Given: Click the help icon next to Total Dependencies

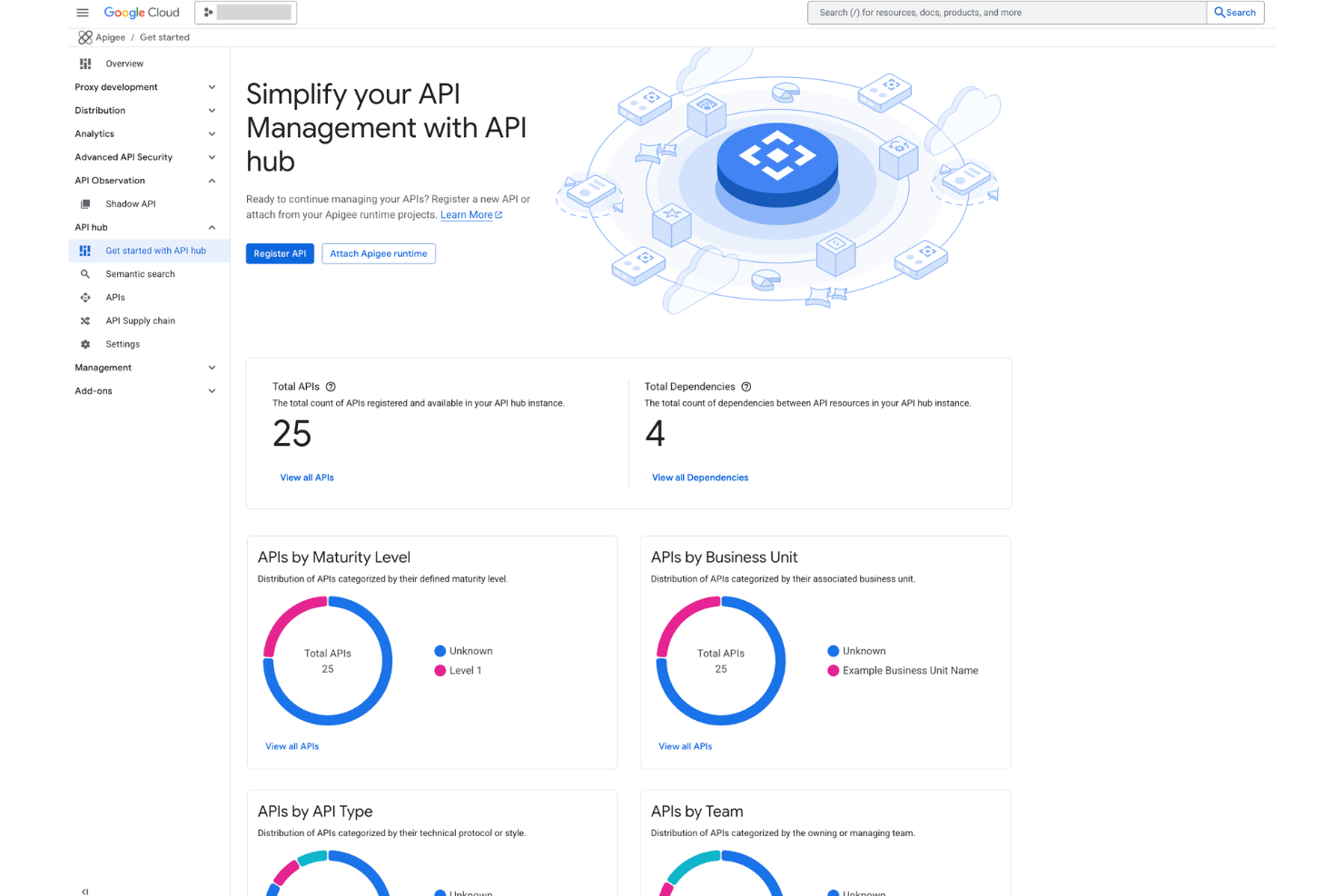Looking at the screenshot, I should [746, 387].
